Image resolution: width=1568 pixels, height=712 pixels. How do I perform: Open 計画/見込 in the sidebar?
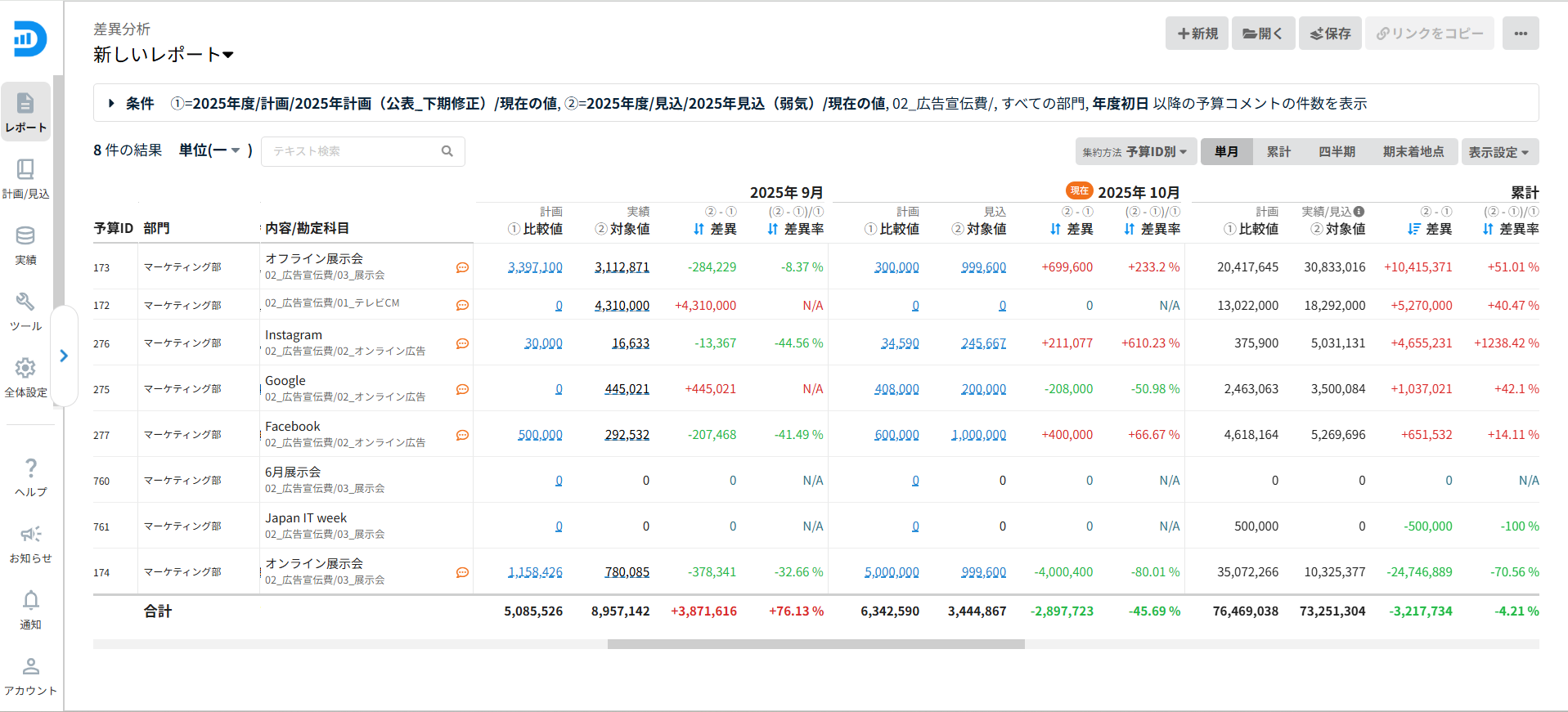coord(25,177)
